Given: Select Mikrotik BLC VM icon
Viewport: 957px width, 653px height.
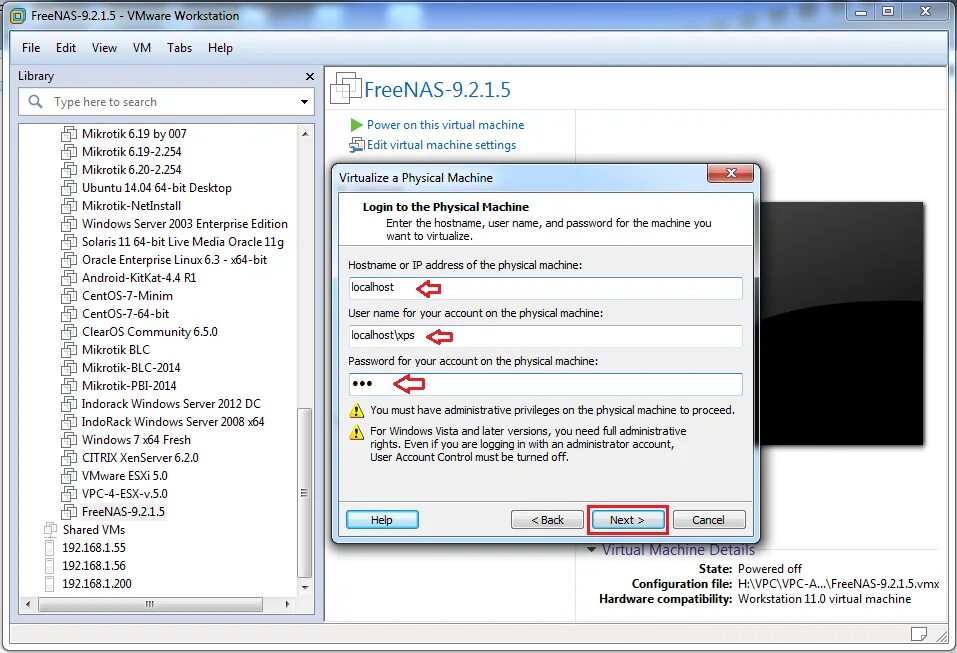Looking at the screenshot, I should point(69,350).
